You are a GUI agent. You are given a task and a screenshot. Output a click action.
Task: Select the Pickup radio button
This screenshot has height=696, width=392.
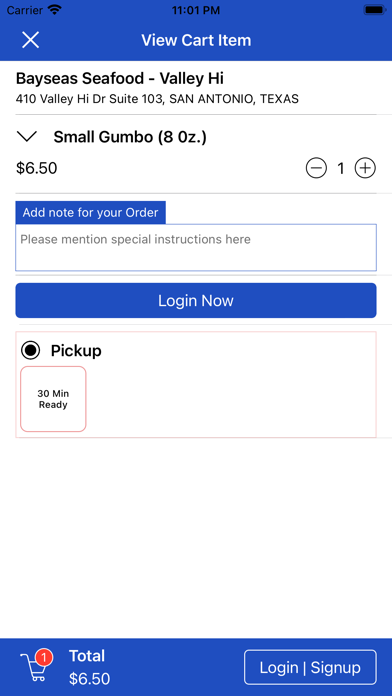[31, 351]
